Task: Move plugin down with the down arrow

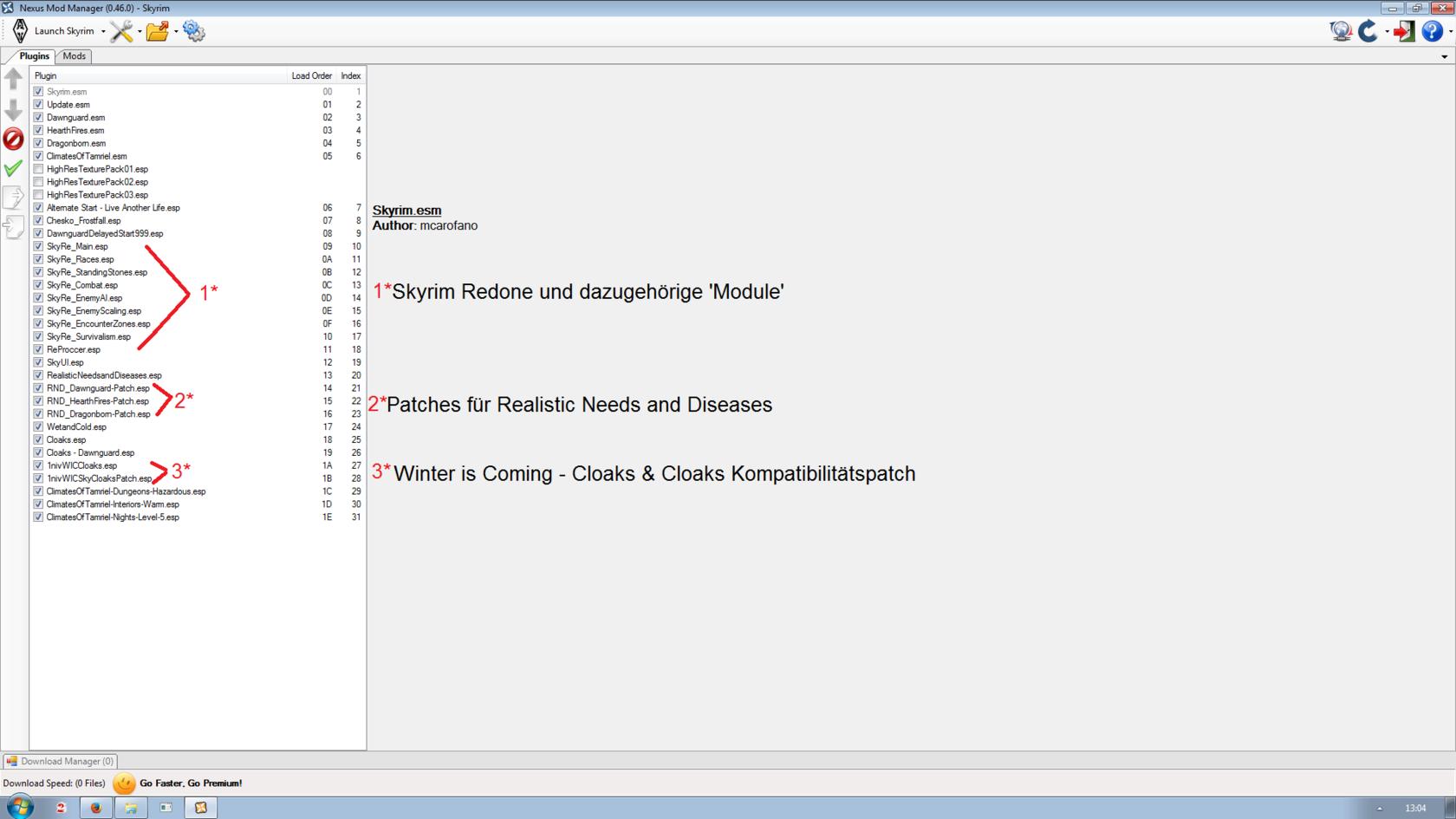Action: [14, 109]
